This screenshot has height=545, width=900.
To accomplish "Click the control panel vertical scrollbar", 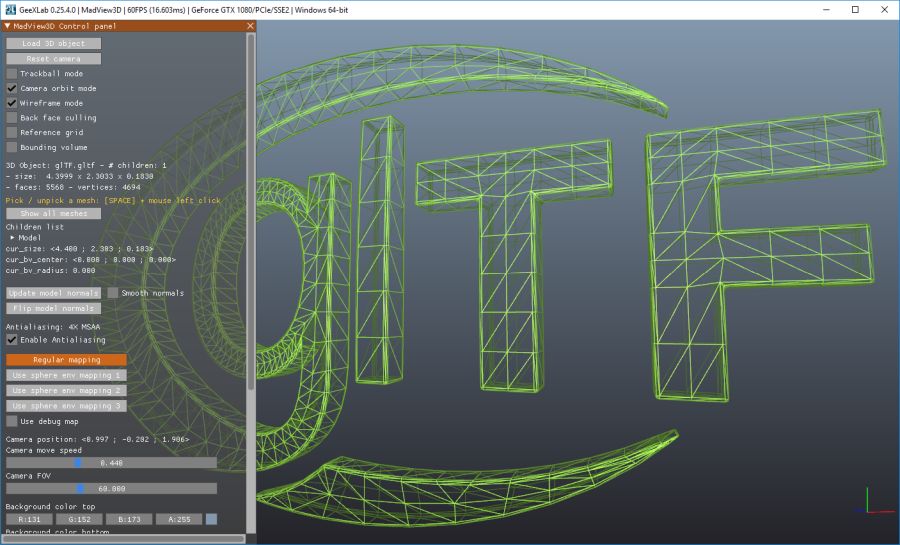I will 251,211.
